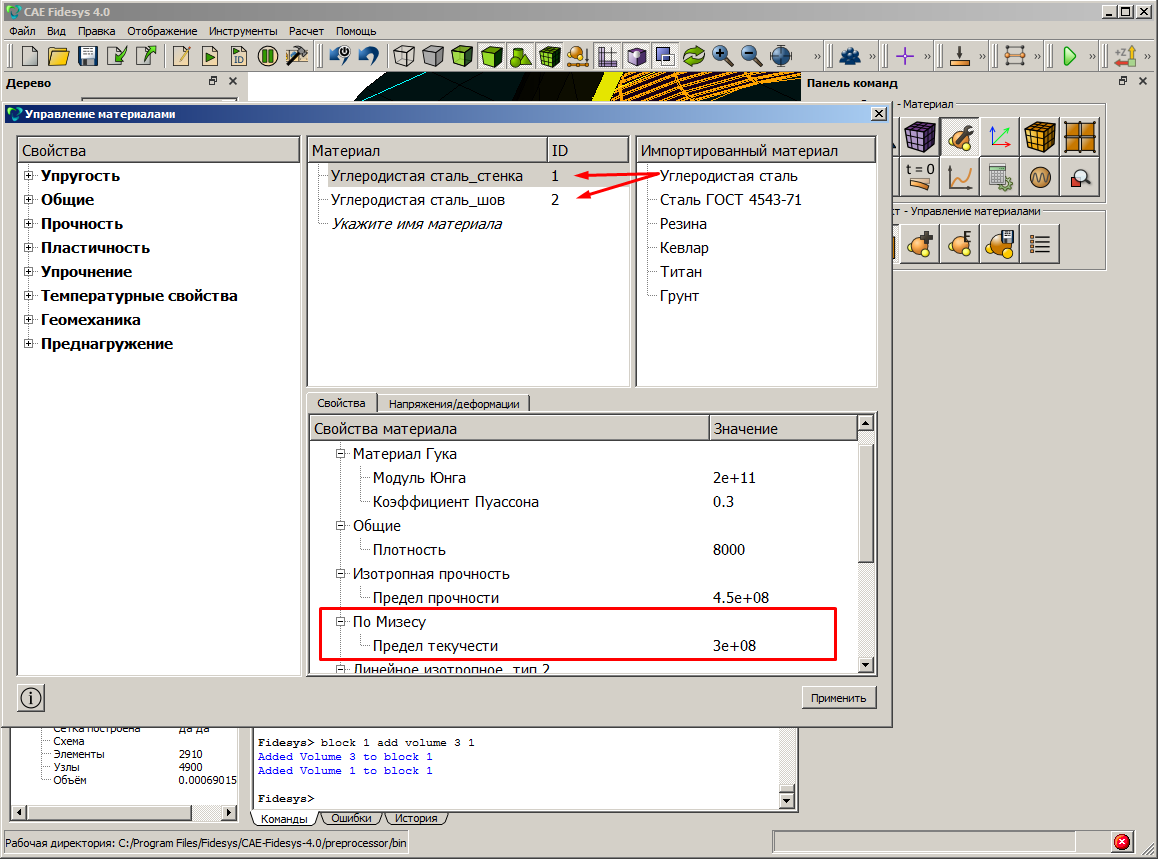Select material Углеродистая сталь_шов
The width and height of the screenshot is (1158, 859).
418,199
